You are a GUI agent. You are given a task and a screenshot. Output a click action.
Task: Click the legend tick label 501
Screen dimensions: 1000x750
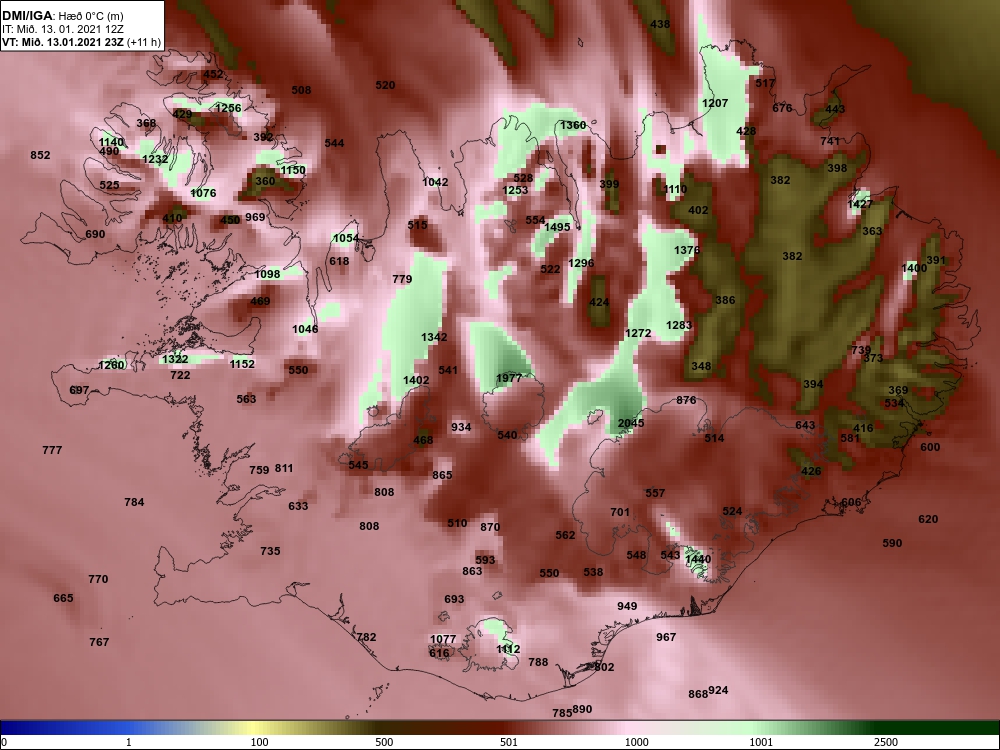(509, 742)
